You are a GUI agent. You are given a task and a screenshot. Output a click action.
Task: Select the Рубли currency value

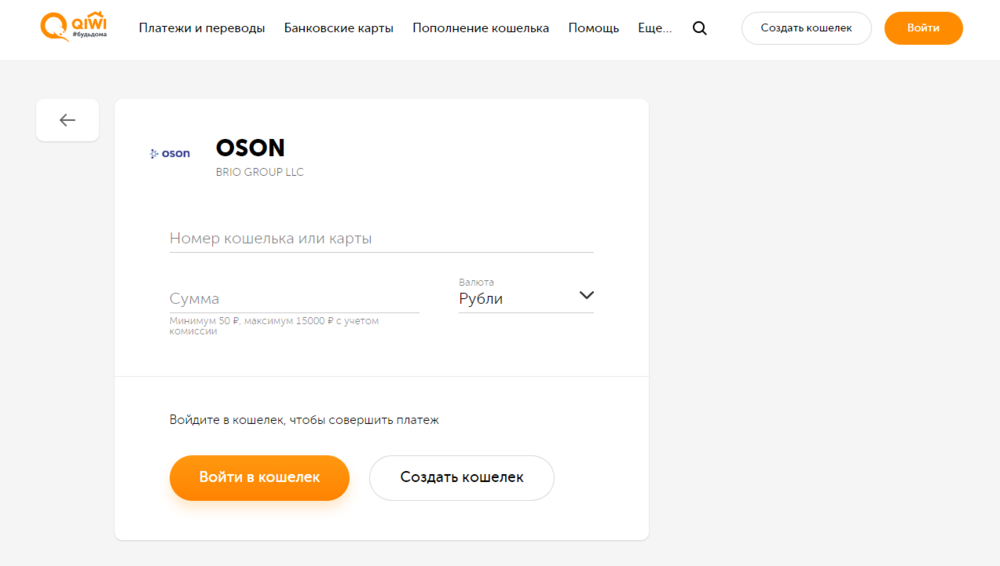point(481,298)
